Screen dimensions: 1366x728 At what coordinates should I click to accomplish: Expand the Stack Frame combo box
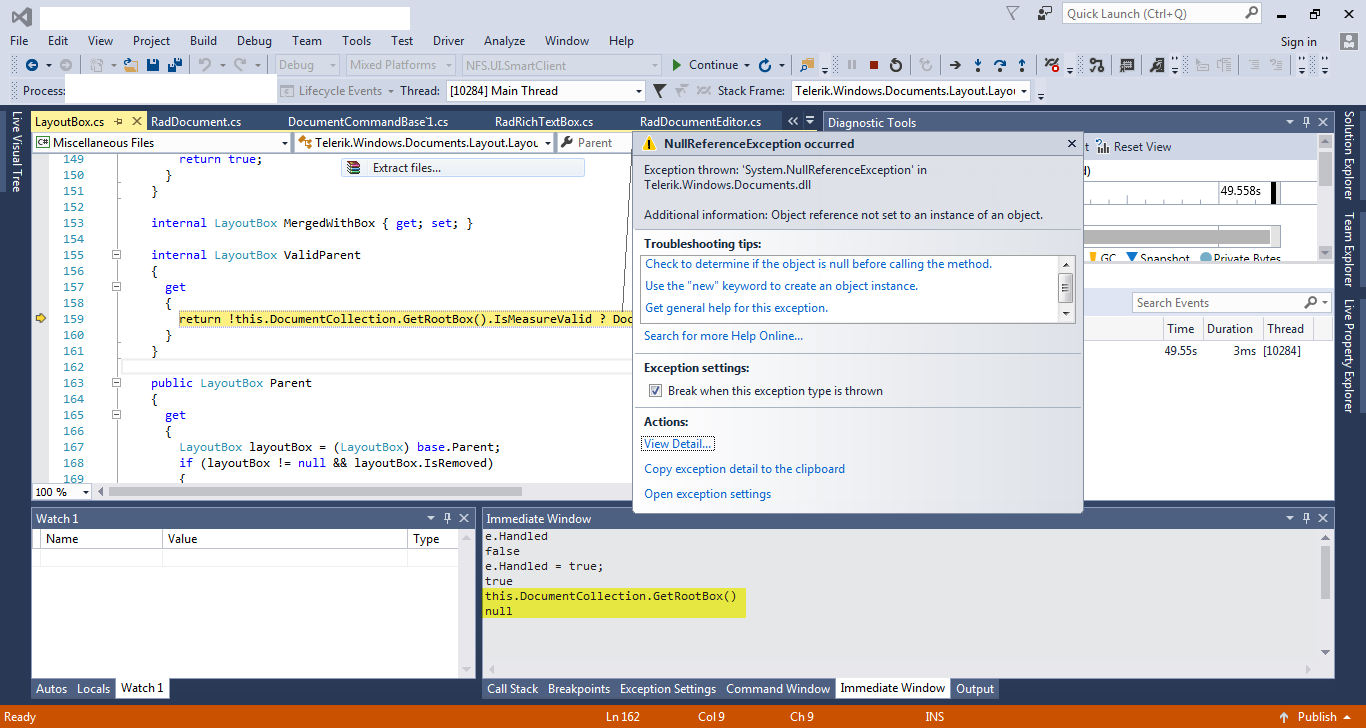[x=1024, y=91]
